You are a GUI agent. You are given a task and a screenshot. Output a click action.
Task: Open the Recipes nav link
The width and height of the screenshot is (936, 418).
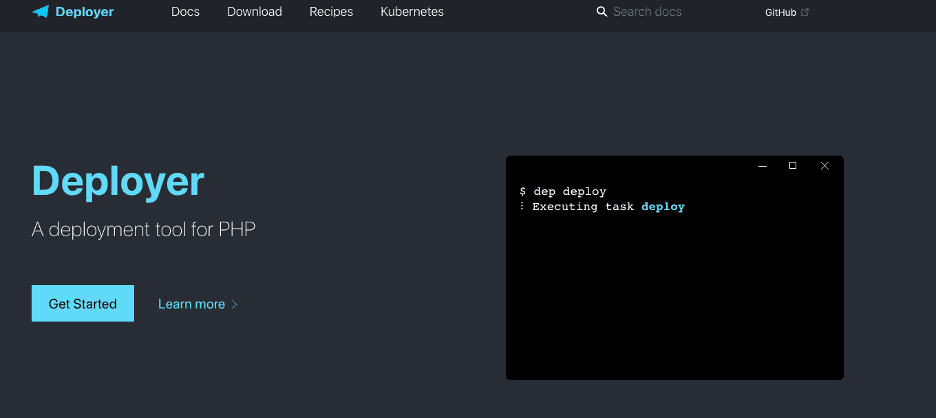[331, 12]
